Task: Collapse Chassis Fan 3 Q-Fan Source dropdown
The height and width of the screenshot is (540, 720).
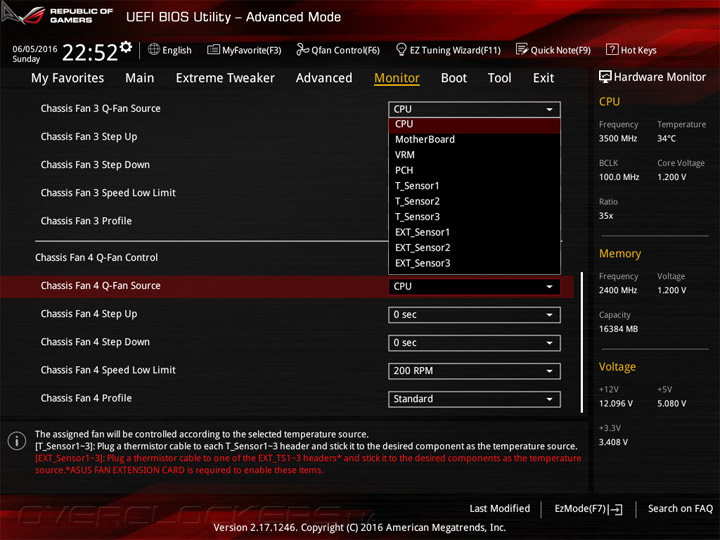Action: (474, 109)
